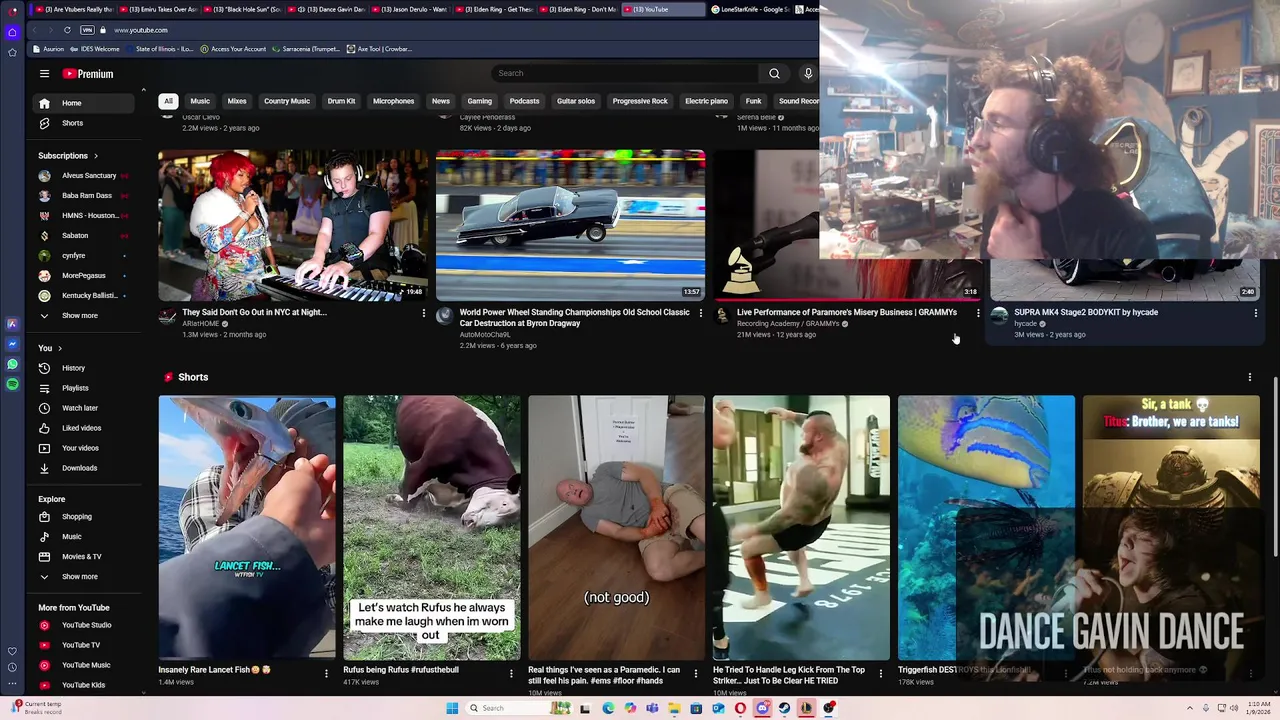Select the Microphones filter chip

tap(394, 101)
